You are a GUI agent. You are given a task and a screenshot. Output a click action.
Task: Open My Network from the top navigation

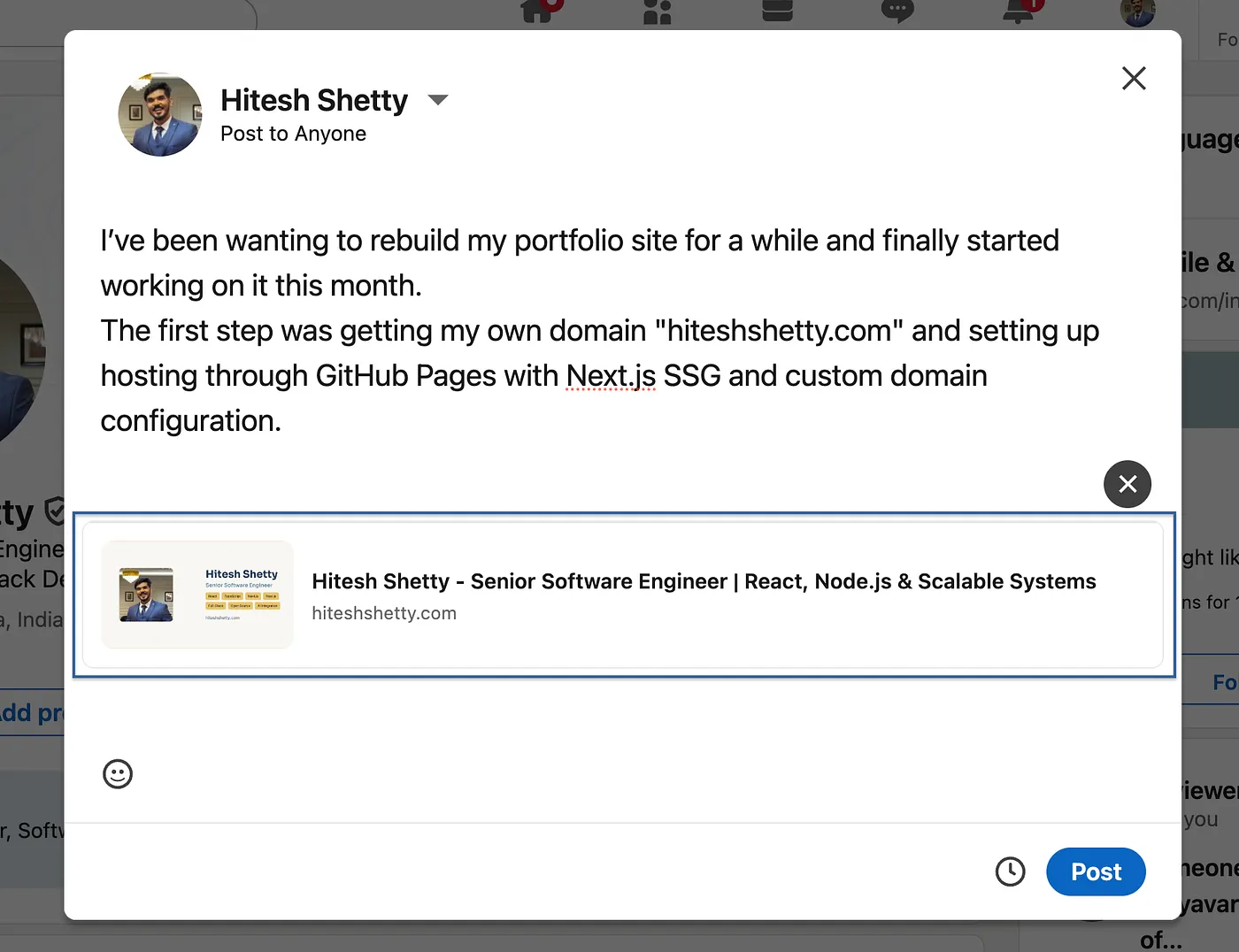click(x=656, y=12)
